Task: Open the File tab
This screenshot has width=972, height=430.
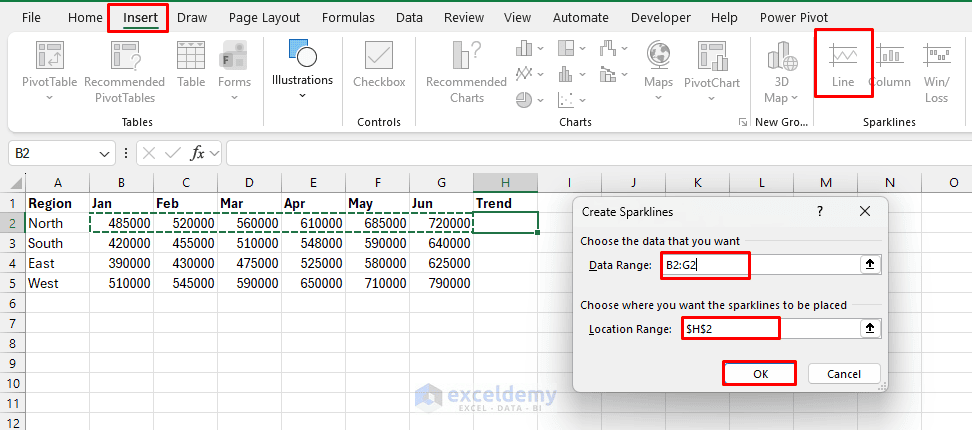Action: click(31, 17)
